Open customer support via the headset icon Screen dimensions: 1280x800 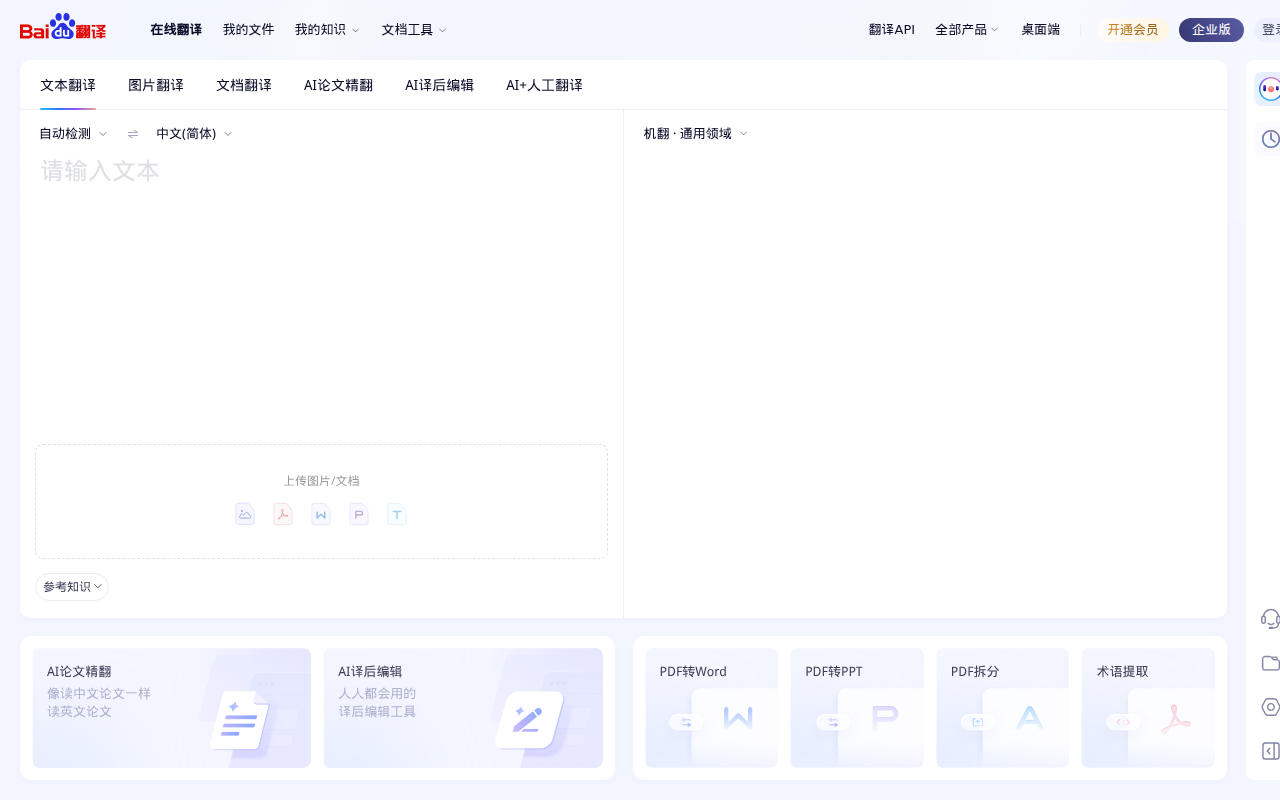point(1270,619)
